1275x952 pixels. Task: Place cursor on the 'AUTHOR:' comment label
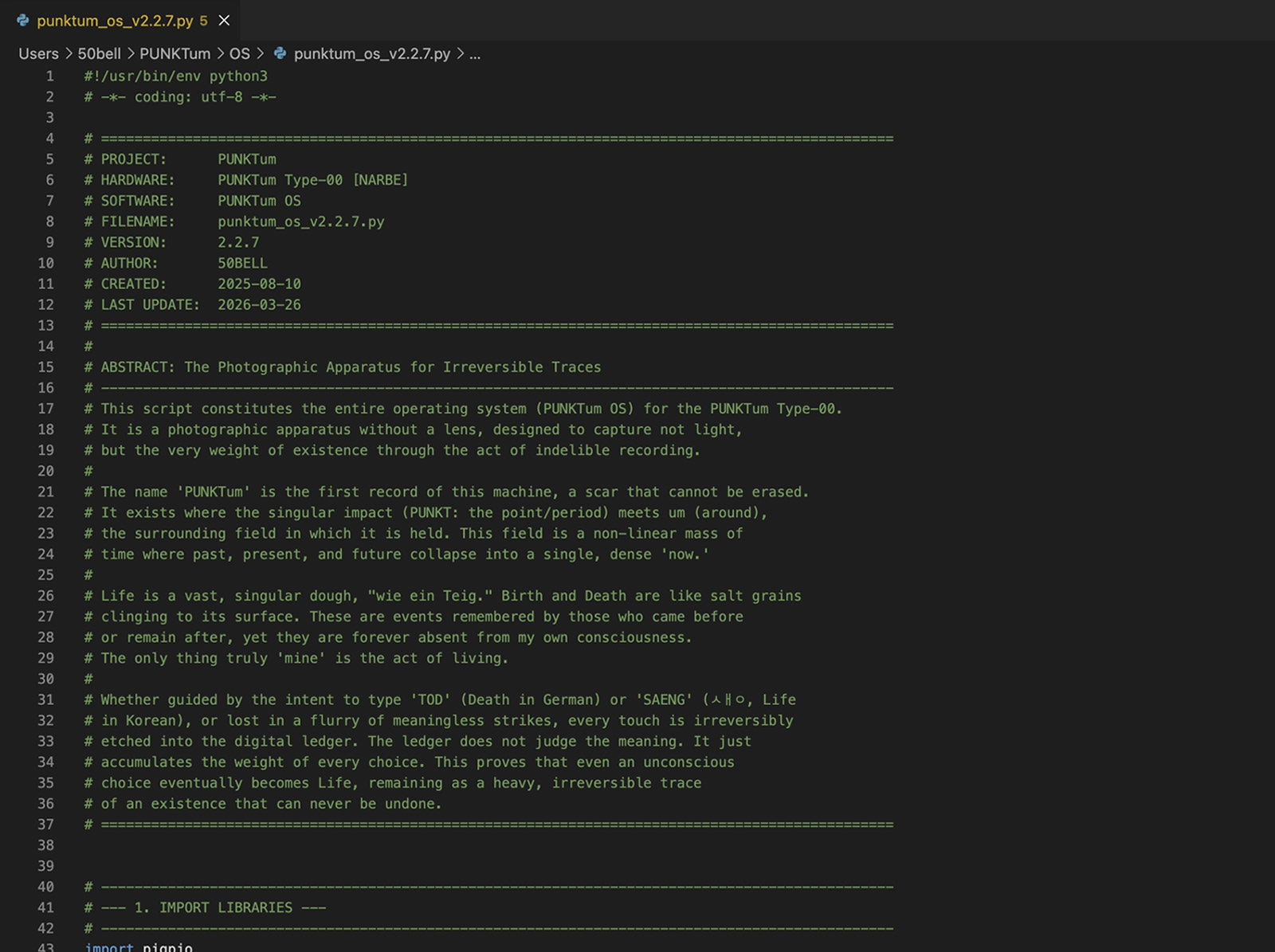[x=129, y=263]
